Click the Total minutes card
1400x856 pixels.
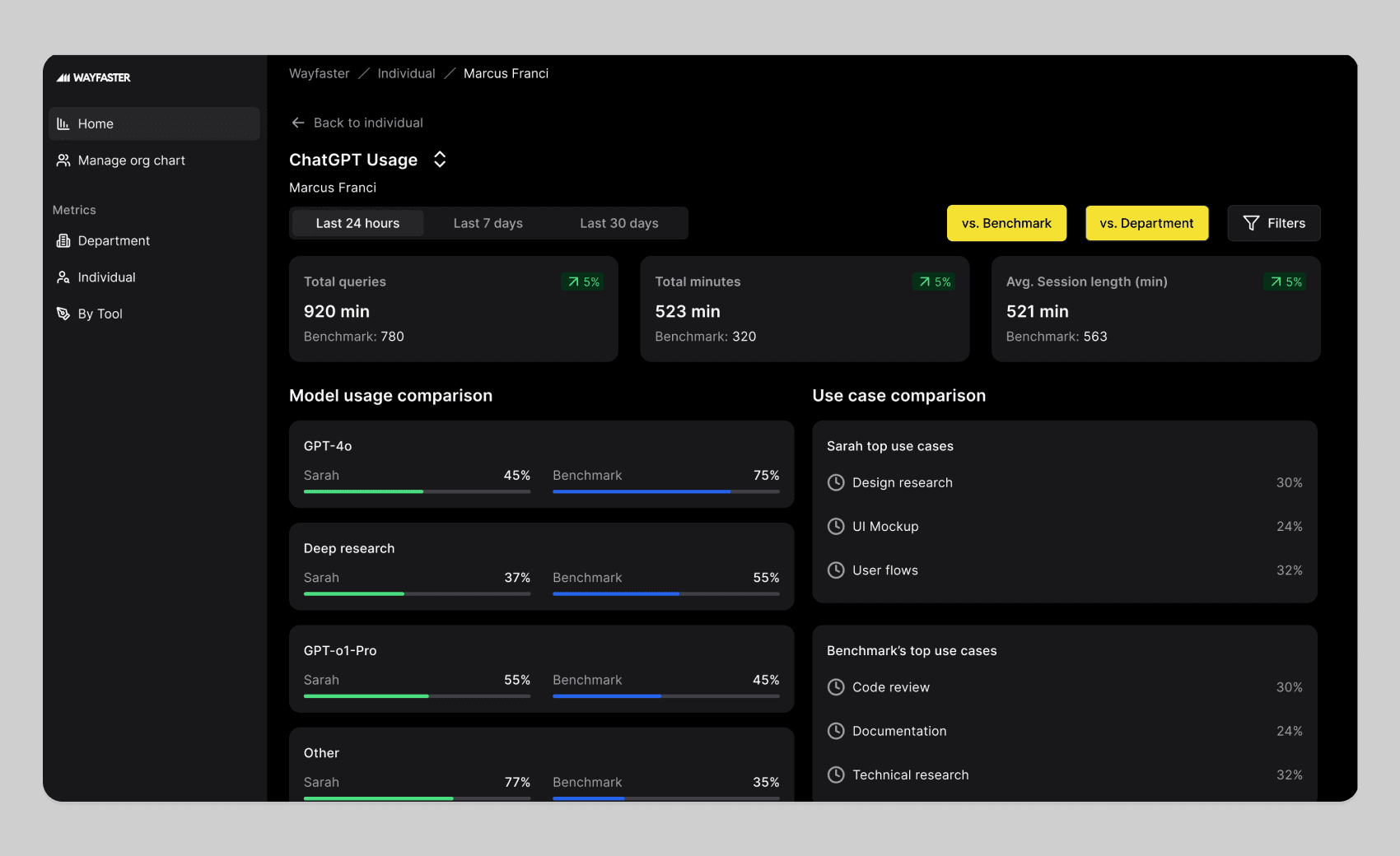[x=805, y=309]
